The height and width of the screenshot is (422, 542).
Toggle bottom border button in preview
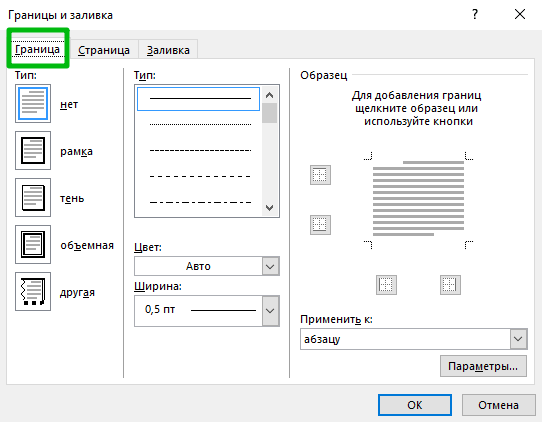[x=320, y=225]
